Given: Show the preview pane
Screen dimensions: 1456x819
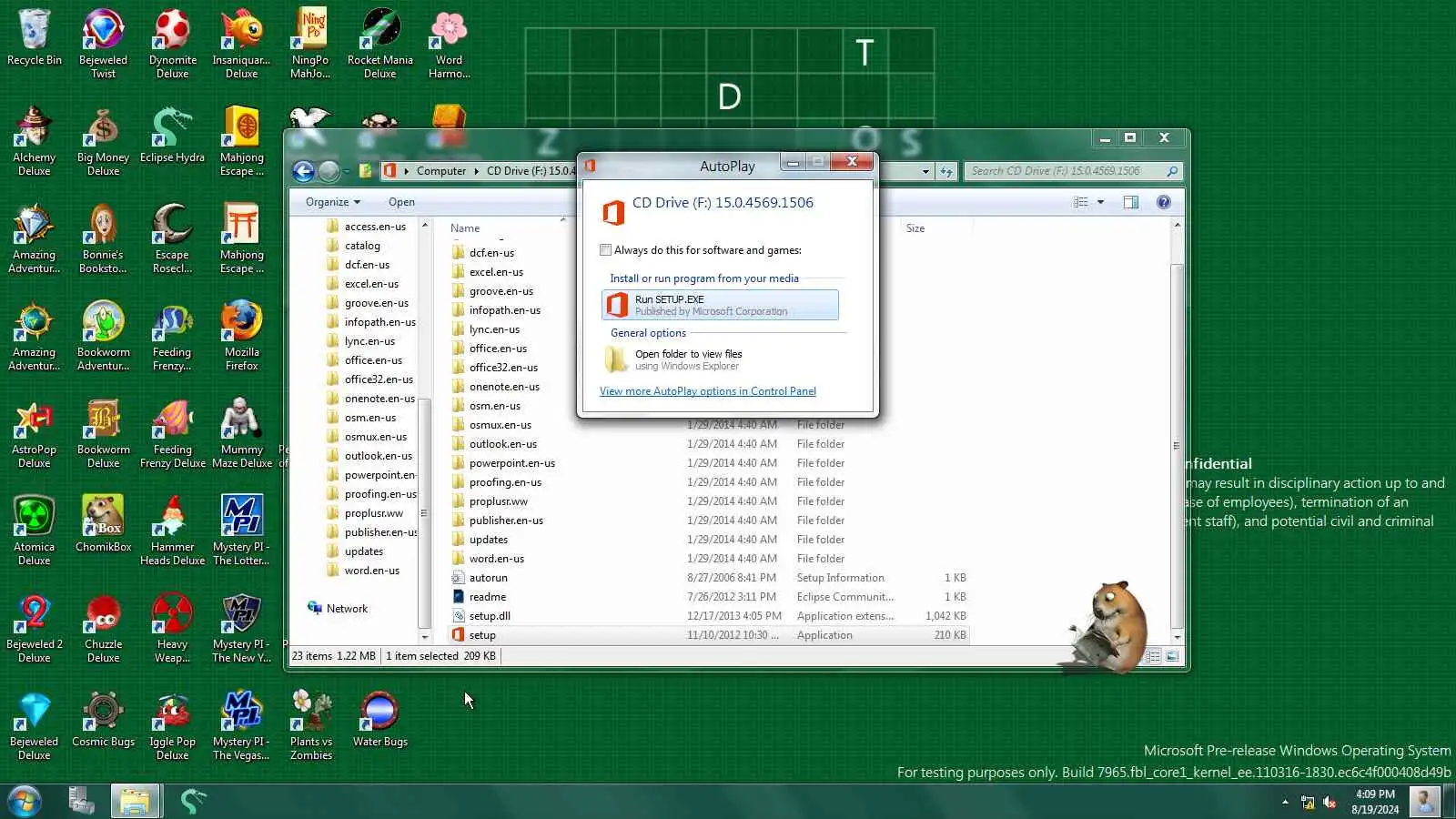Looking at the screenshot, I should (x=1131, y=202).
